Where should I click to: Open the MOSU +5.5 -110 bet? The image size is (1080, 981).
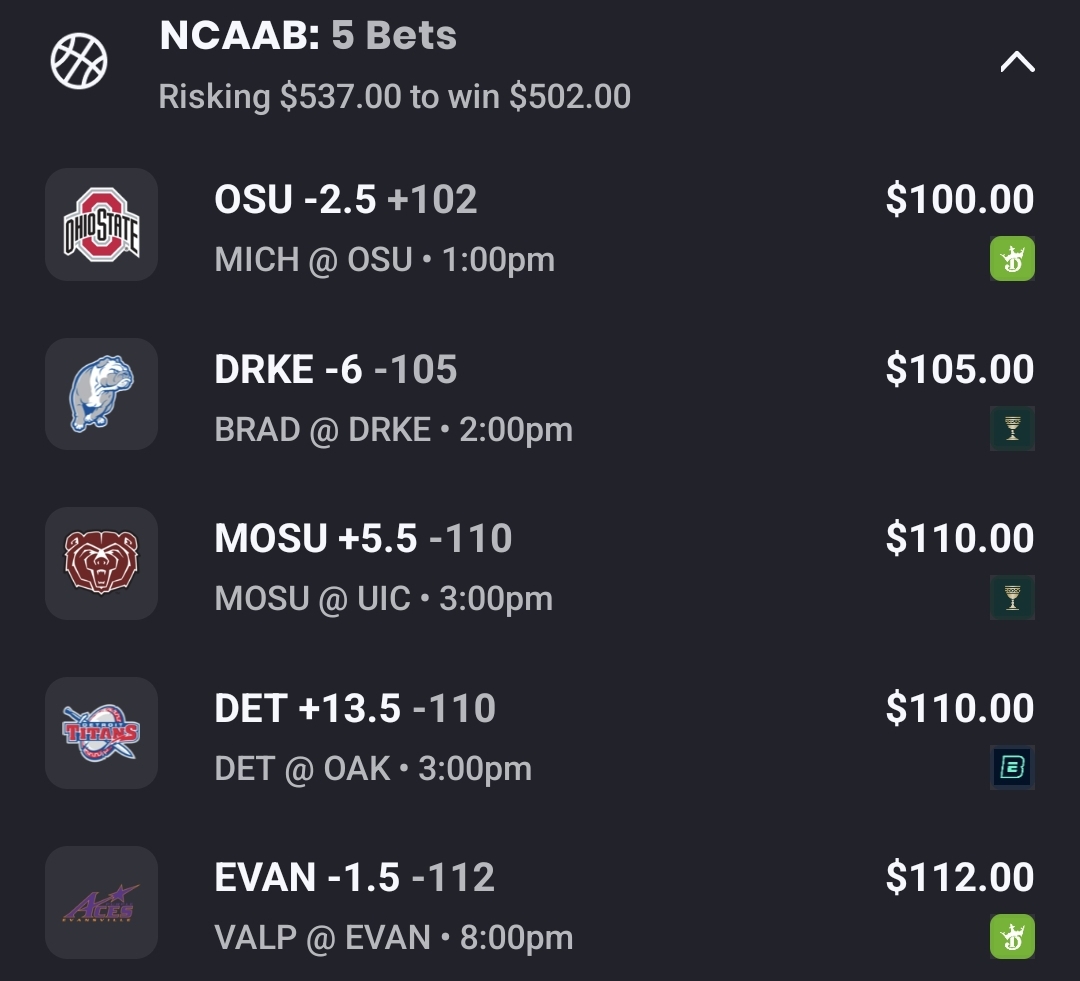362,539
